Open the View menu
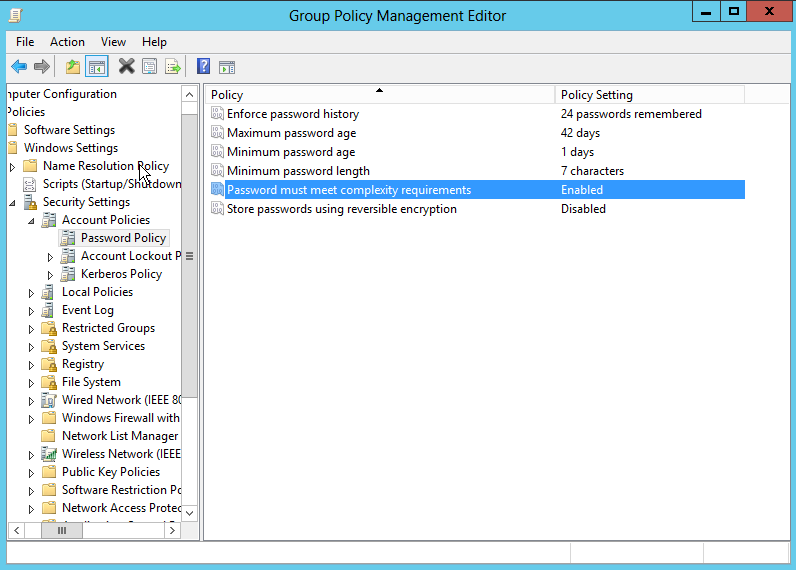796x570 pixels. pyautogui.click(x=113, y=42)
